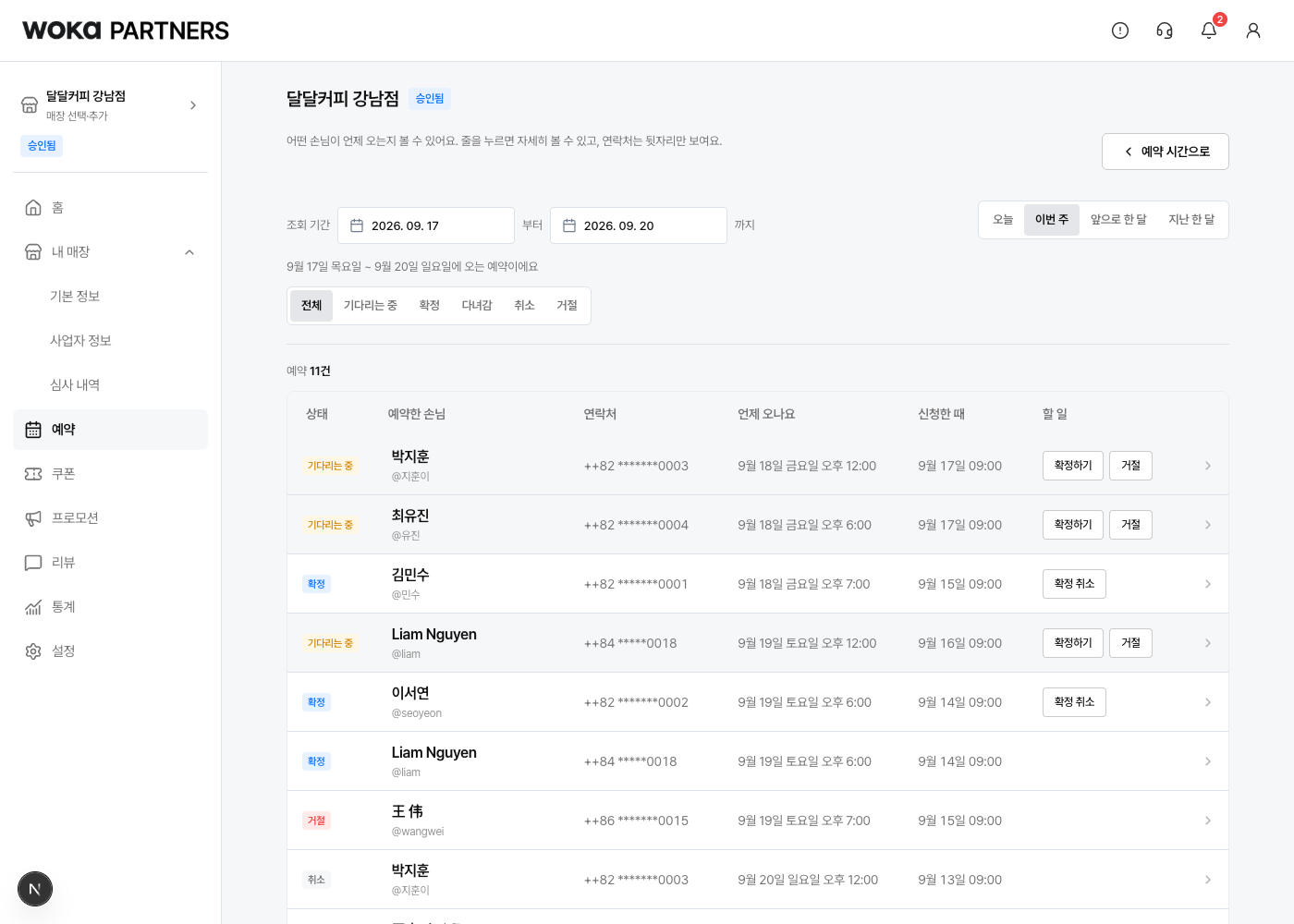Confirm 최유진's reservation with 확정하기
Viewport: 1294px width, 924px height.
[x=1073, y=525]
